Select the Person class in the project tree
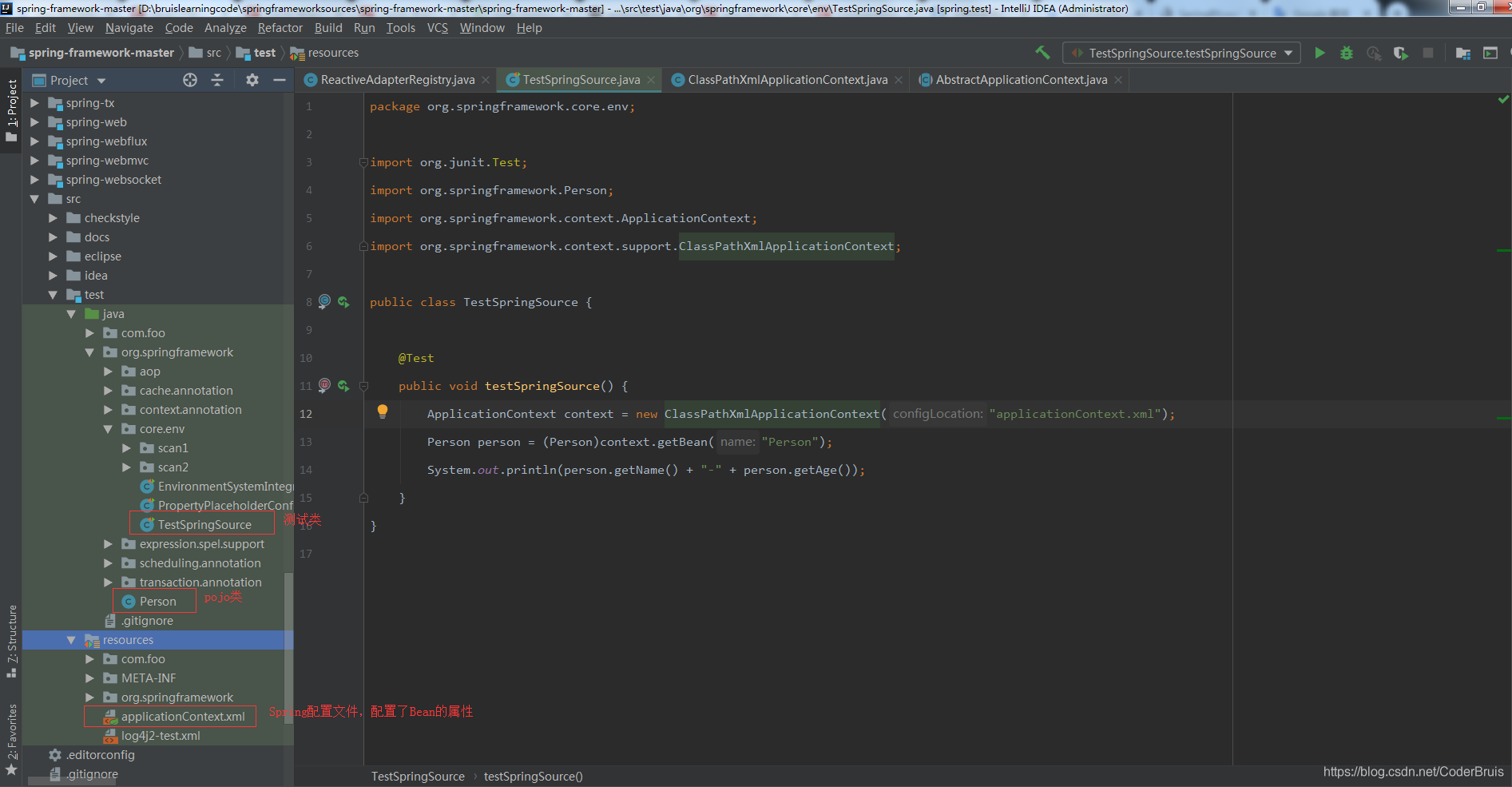 click(x=157, y=602)
